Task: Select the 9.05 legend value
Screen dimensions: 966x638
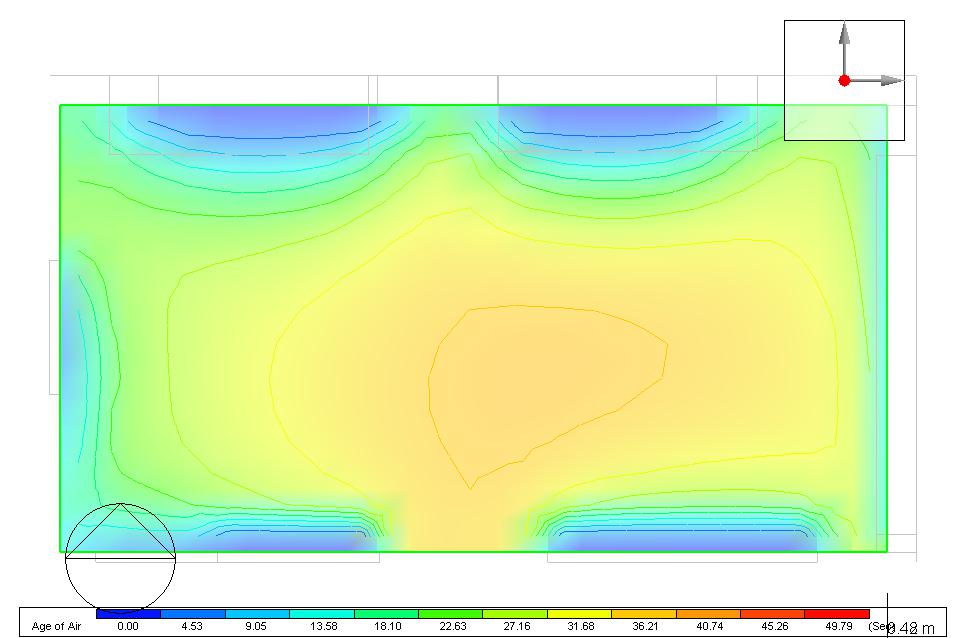Action: (x=256, y=626)
